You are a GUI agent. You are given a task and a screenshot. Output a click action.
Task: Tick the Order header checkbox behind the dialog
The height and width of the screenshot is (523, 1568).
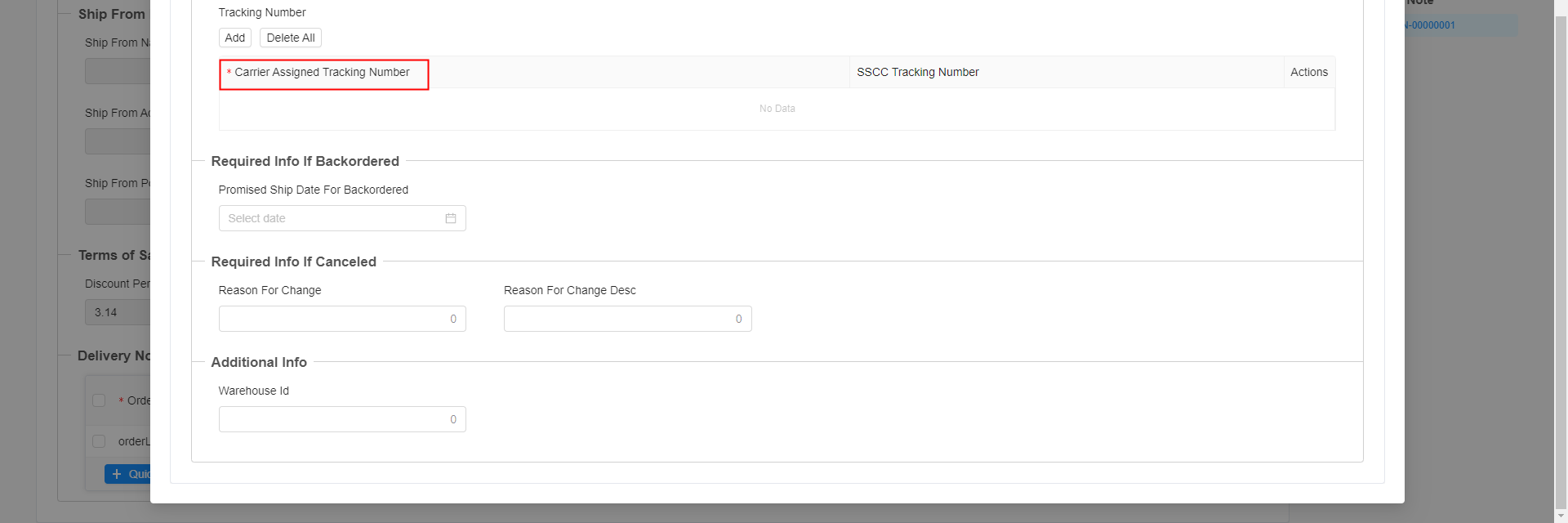[x=99, y=400]
